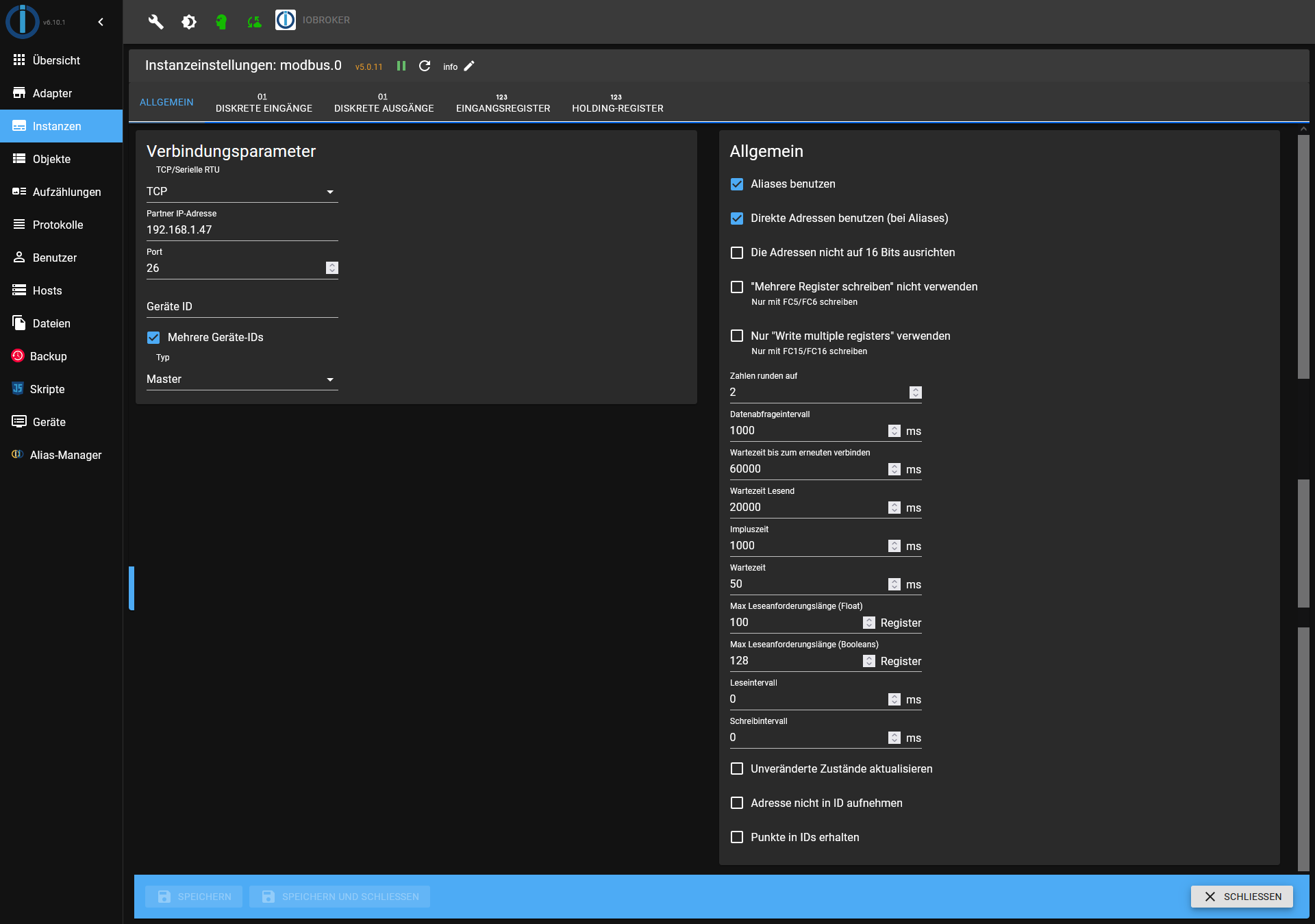Go to Aufzählungen in sidebar
Viewport: 1315px width, 924px height.
point(62,192)
